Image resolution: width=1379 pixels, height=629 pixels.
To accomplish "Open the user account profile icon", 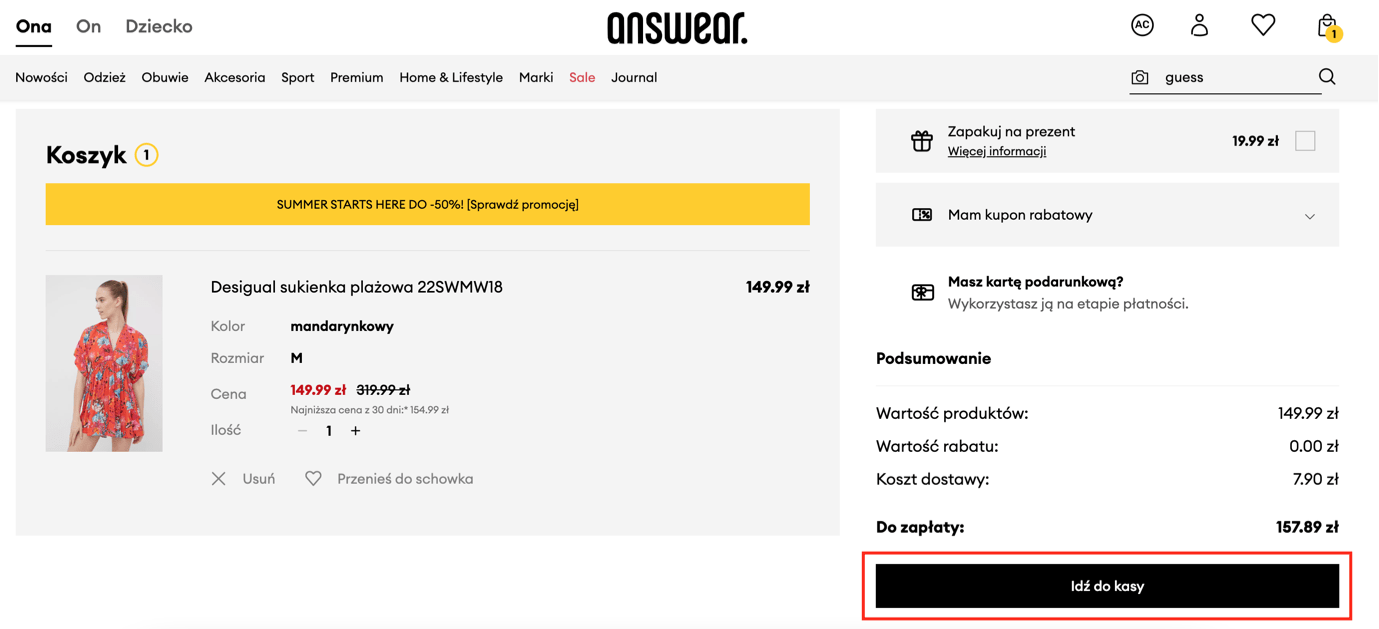I will pos(1199,25).
